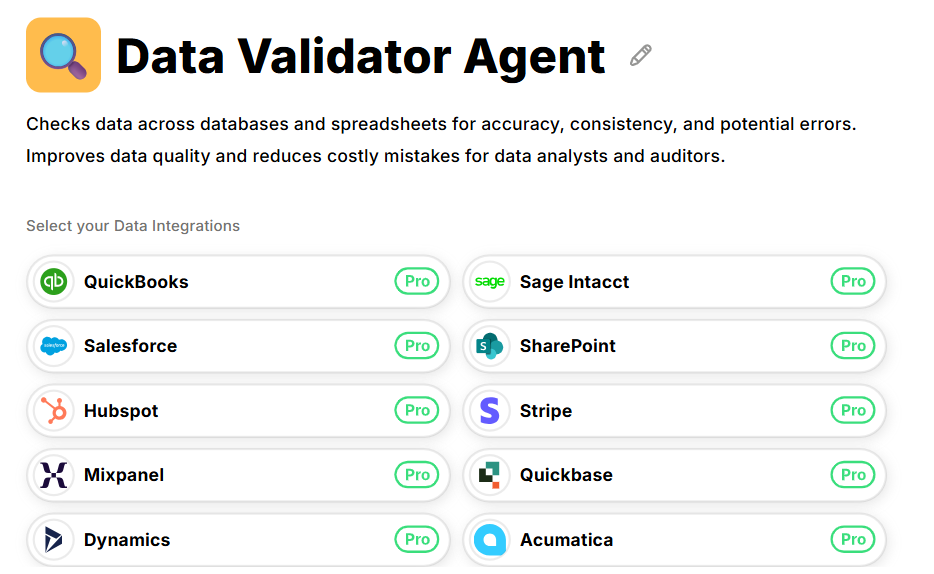
Task: Click the Quickbase logo icon
Action: pos(490,475)
